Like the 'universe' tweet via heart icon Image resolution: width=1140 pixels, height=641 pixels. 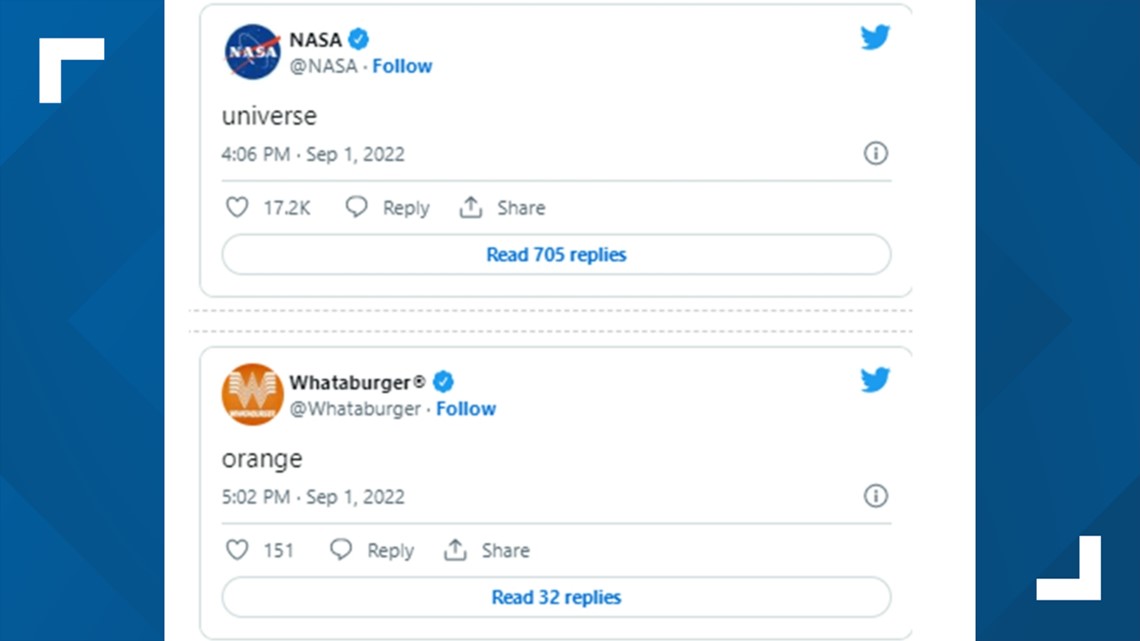(237, 207)
